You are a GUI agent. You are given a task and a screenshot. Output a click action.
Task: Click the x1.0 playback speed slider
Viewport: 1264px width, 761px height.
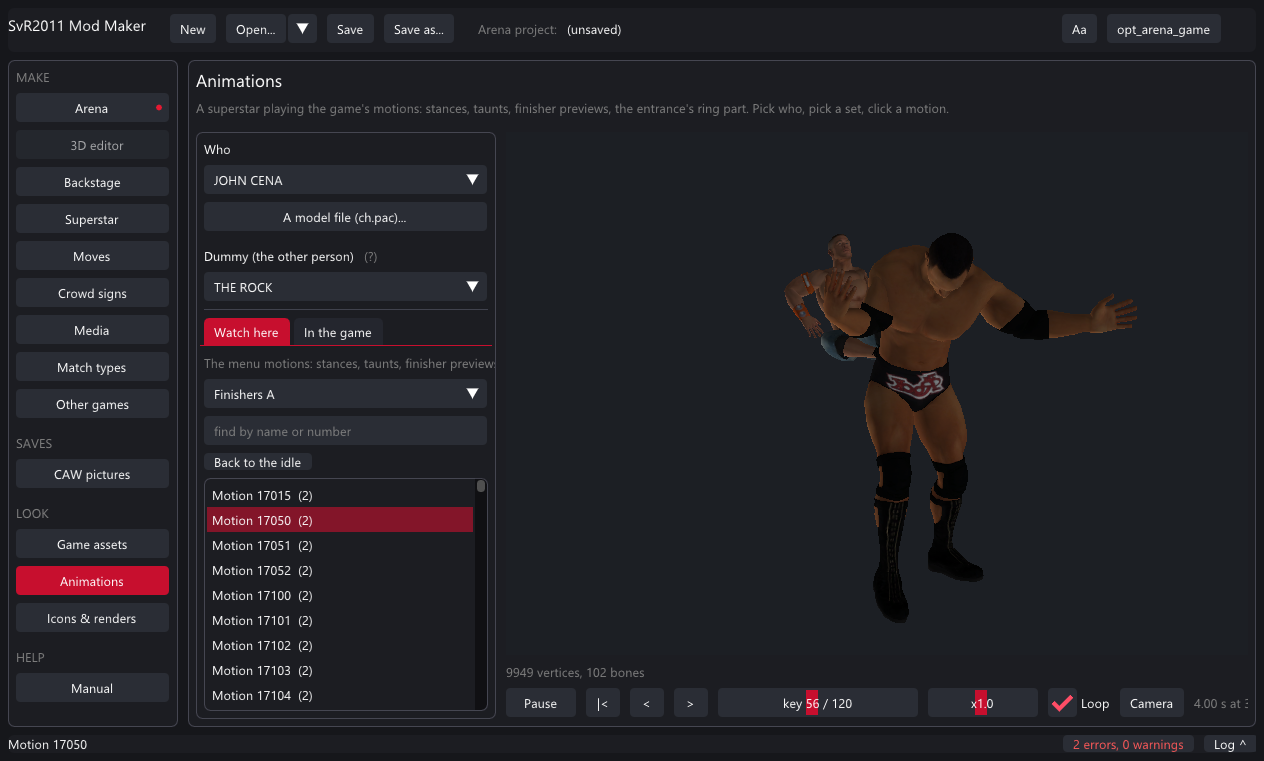pyautogui.click(x=982, y=703)
